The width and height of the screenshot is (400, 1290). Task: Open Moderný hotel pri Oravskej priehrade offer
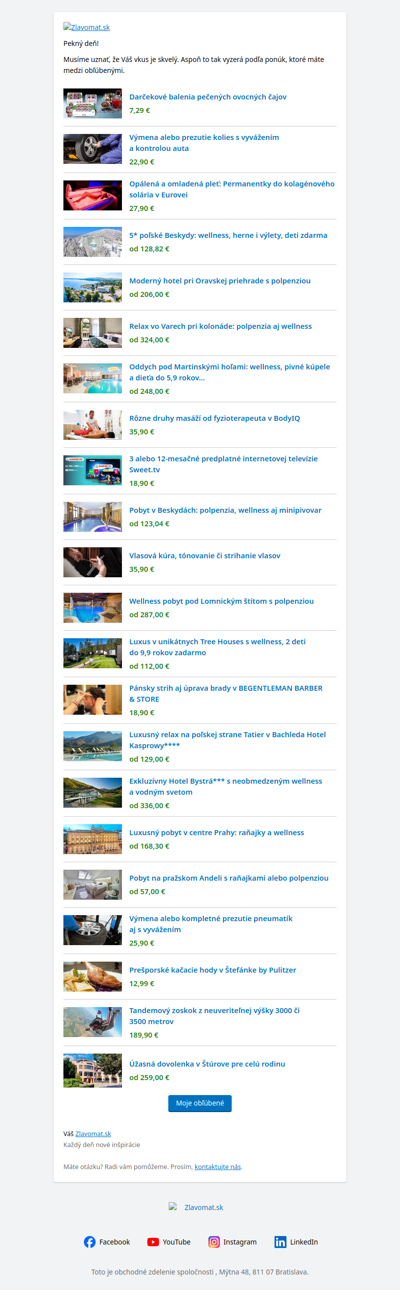click(220, 281)
